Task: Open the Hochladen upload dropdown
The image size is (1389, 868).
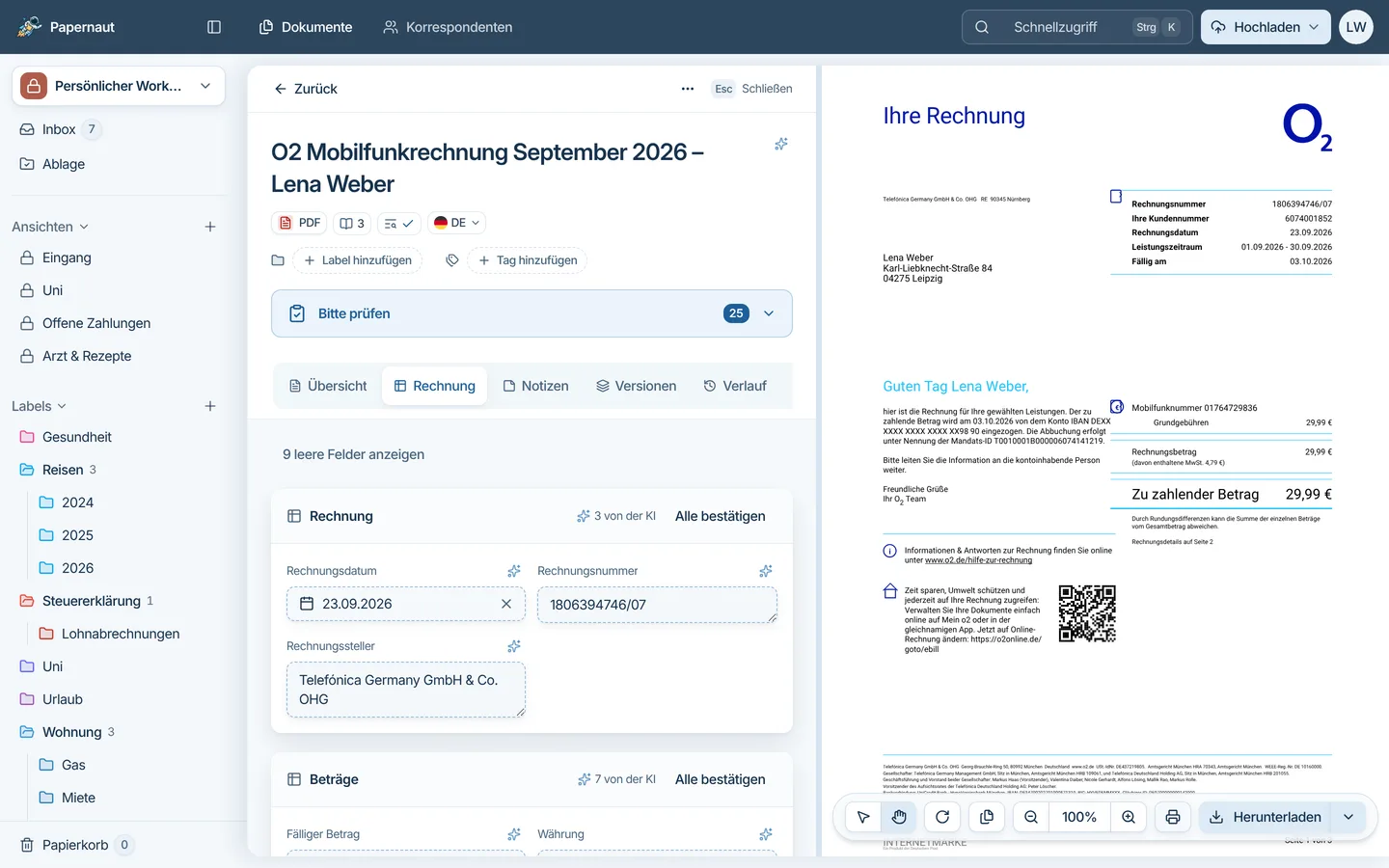Action: point(1266,27)
